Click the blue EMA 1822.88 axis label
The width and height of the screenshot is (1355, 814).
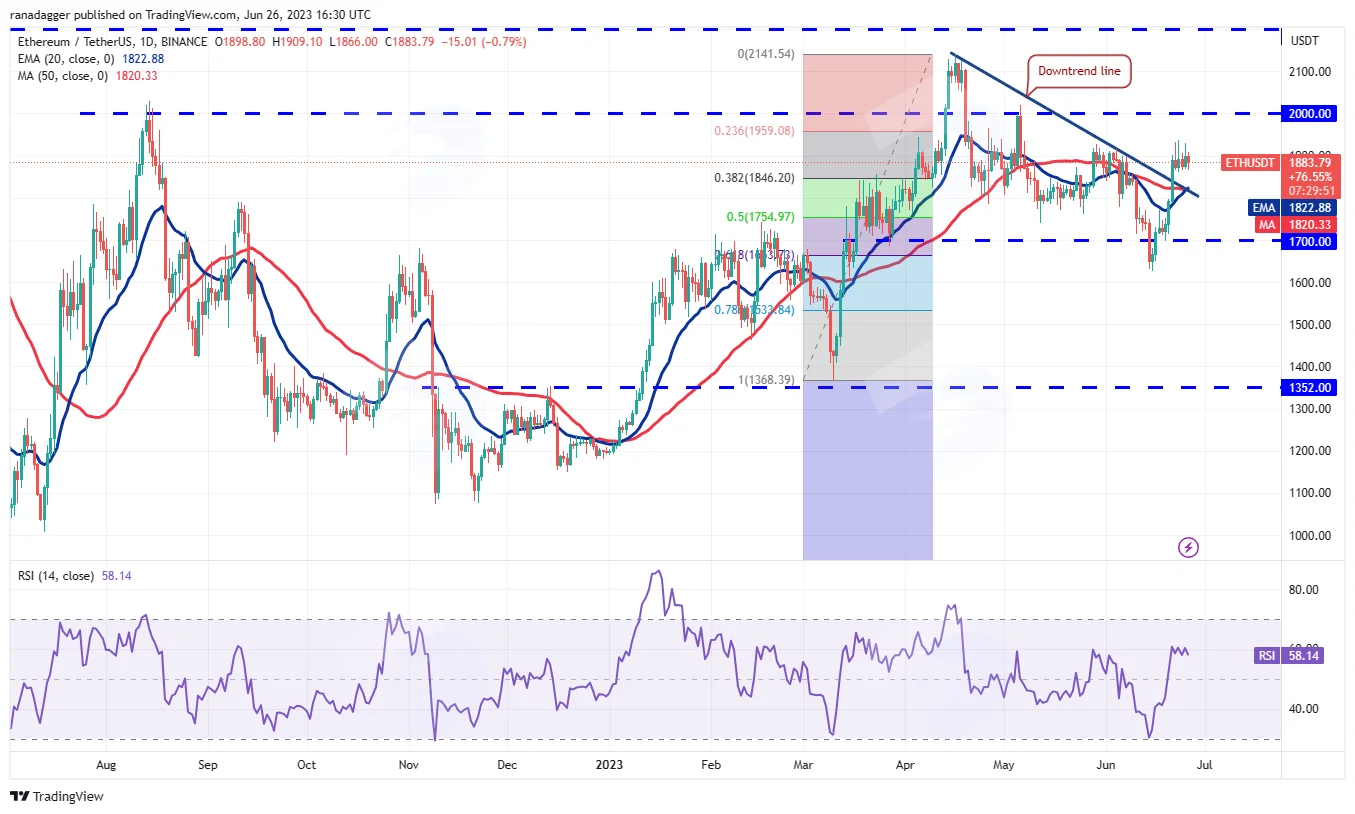[1293, 208]
